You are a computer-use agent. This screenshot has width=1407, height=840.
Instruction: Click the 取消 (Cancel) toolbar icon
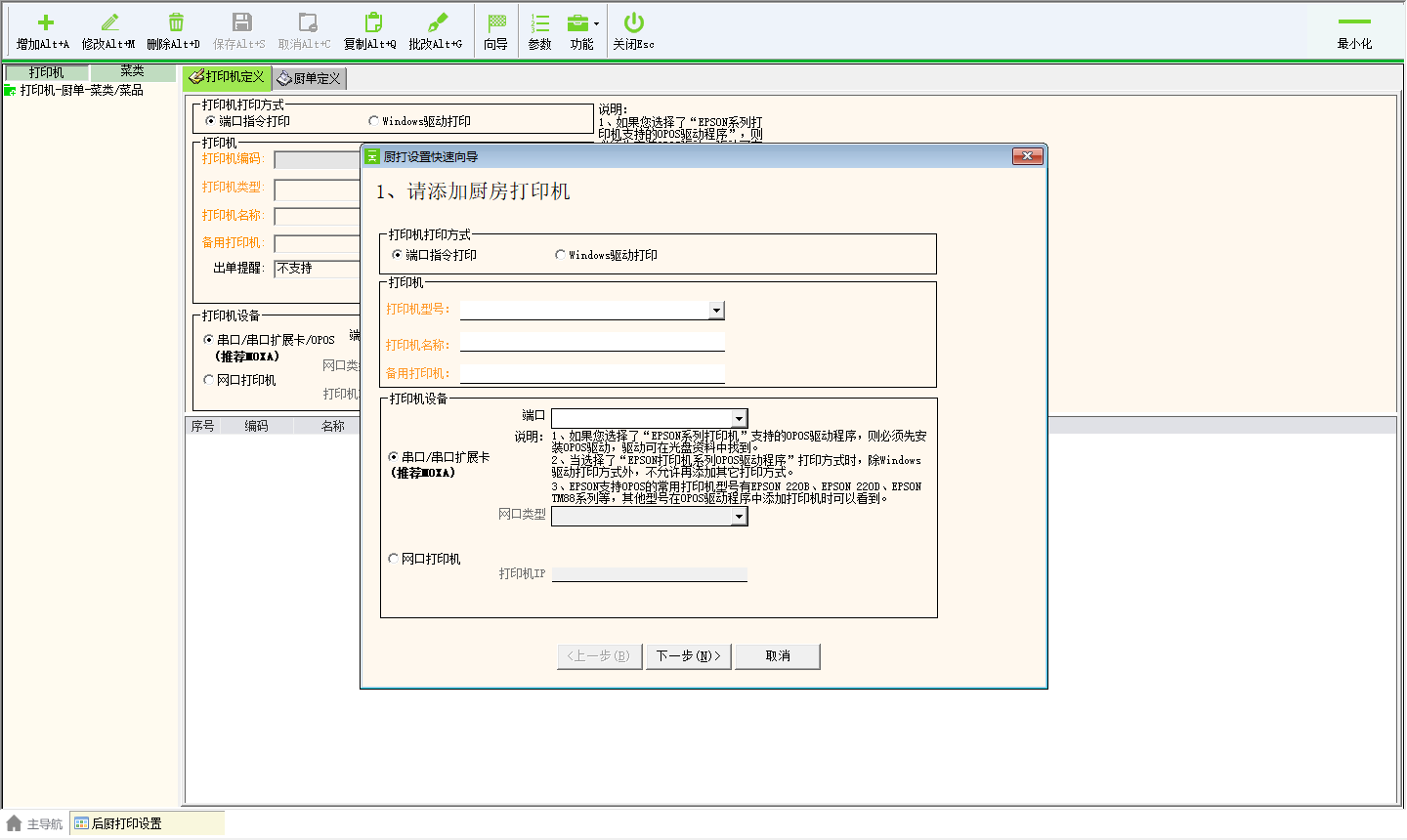(307, 22)
